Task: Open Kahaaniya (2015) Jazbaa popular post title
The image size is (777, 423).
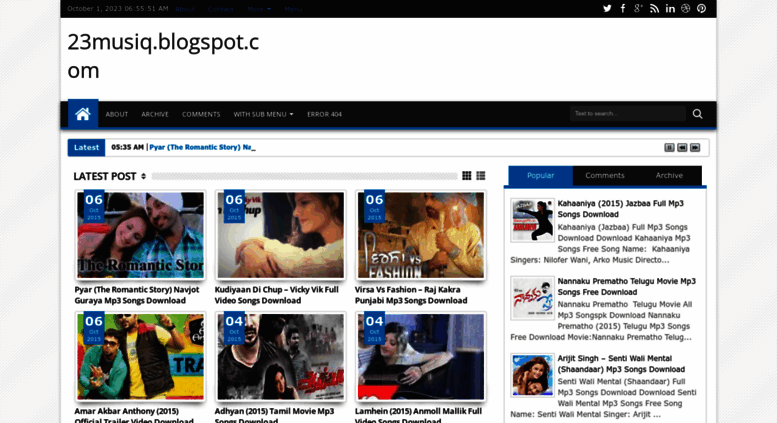Action: point(620,209)
